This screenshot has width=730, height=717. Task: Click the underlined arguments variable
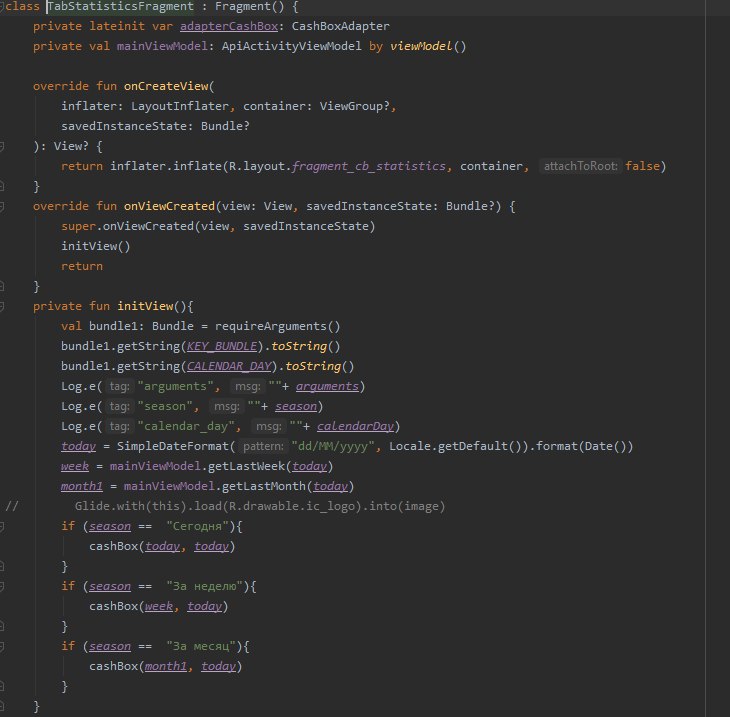pyautogui.click(x=327, y=386)
